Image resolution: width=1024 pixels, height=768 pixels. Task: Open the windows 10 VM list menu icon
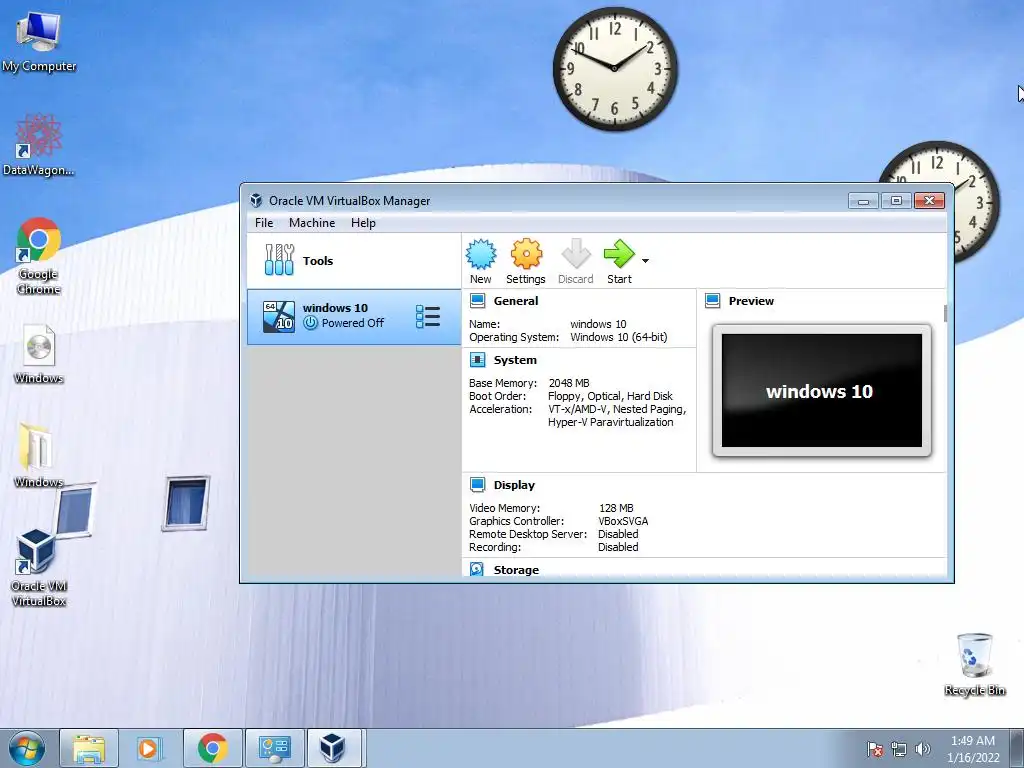click(x=428, y=316)
